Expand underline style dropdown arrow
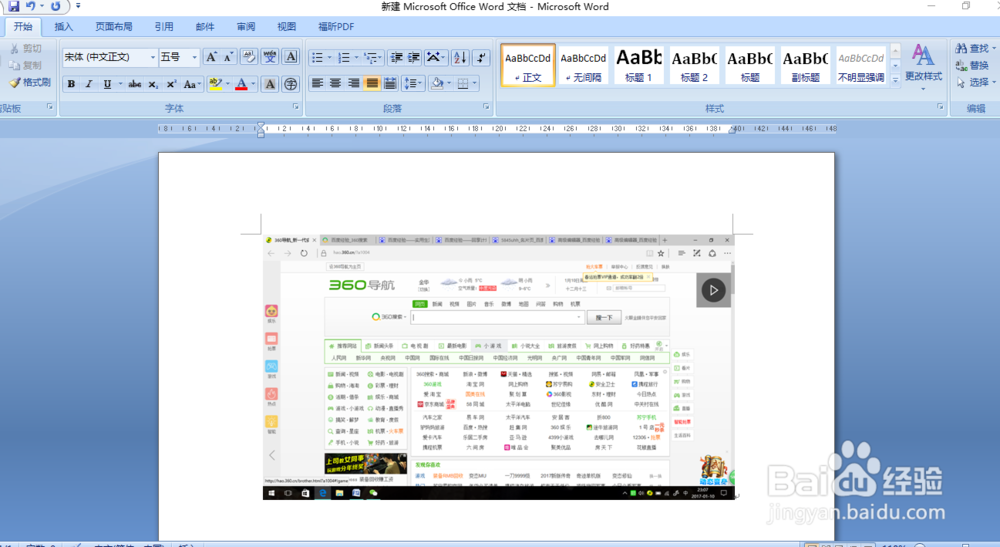 (x=120, y=84)
